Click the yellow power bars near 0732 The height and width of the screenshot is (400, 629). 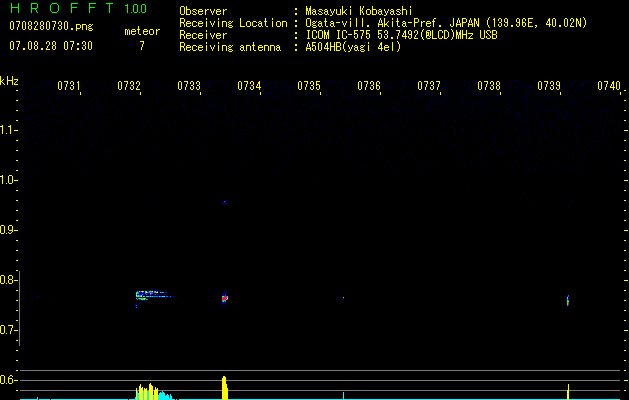tap(147, 392)
